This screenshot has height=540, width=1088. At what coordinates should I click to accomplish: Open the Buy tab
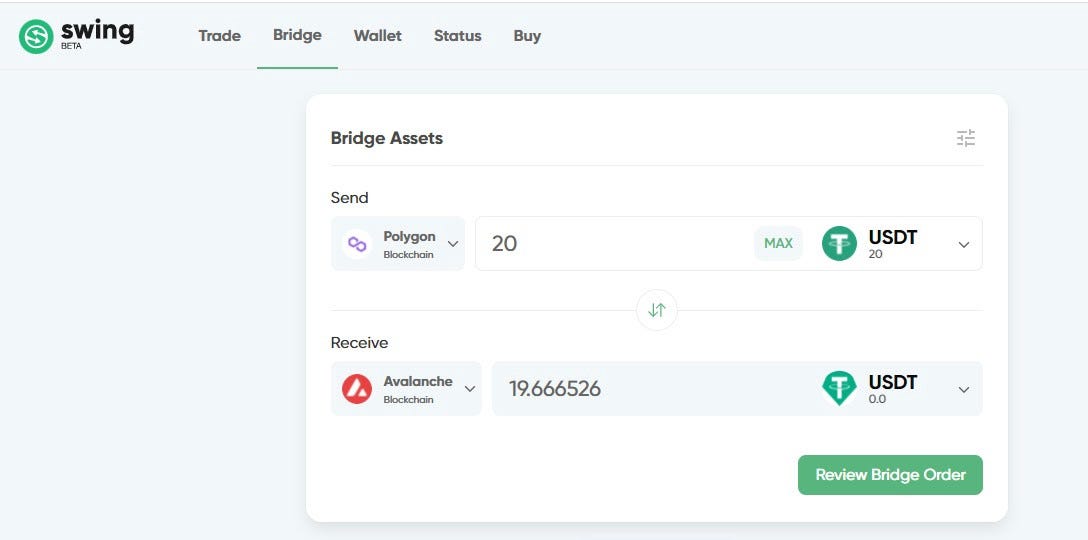(527, 35)
